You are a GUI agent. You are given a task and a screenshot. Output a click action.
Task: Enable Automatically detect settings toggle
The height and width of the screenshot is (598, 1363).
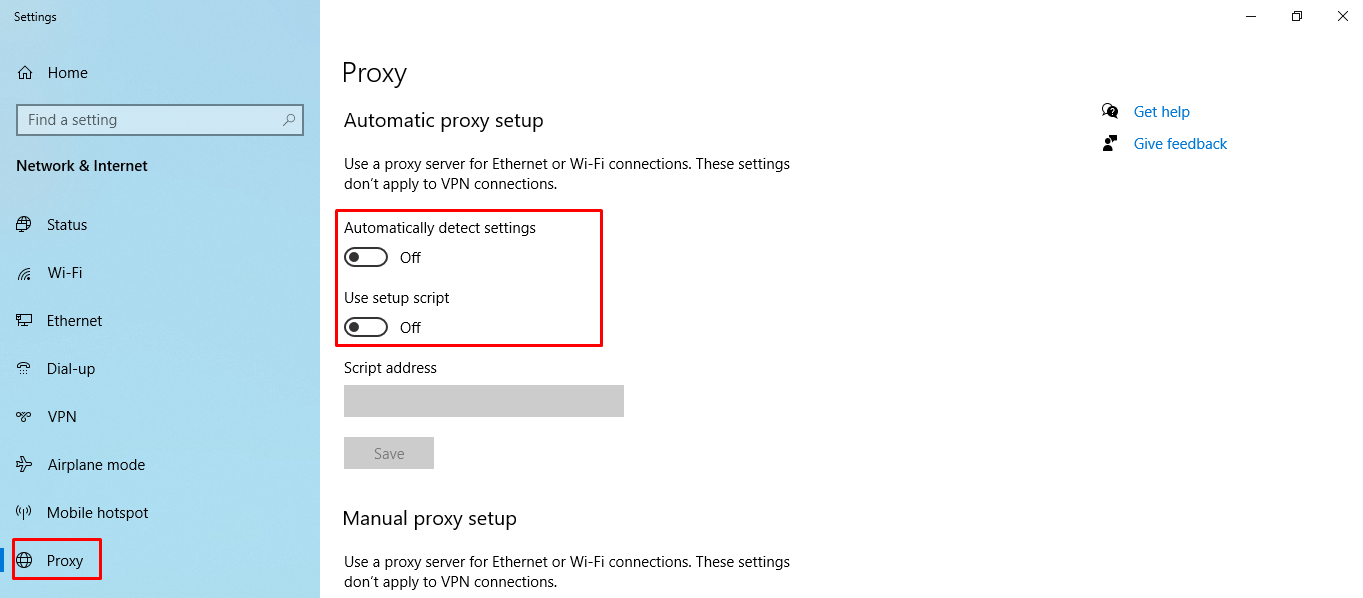(366, 258)
